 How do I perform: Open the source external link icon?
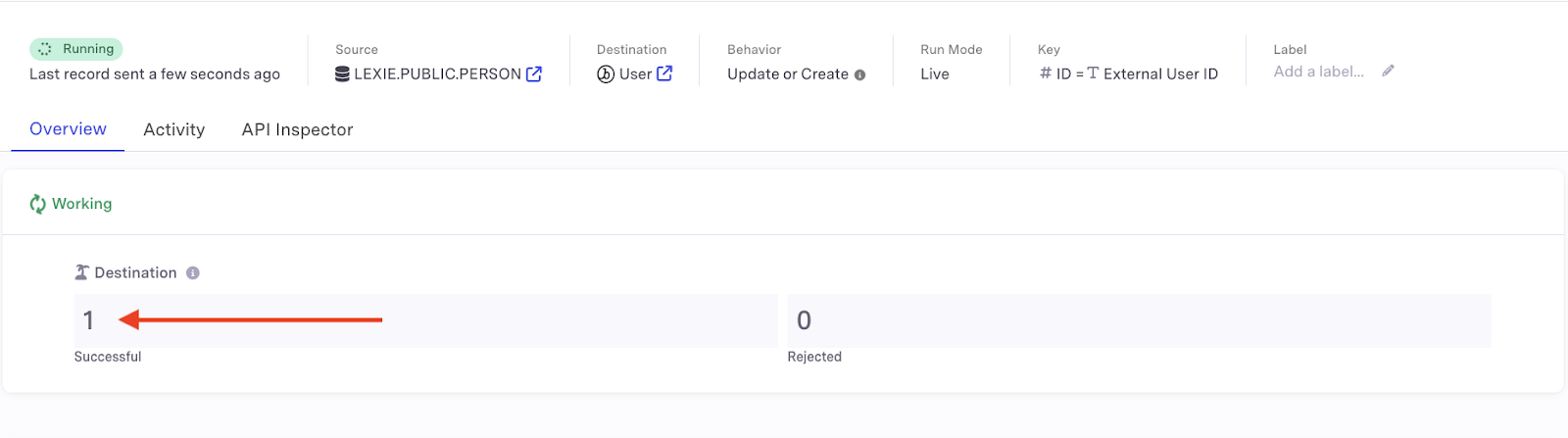tap(534, 73)
